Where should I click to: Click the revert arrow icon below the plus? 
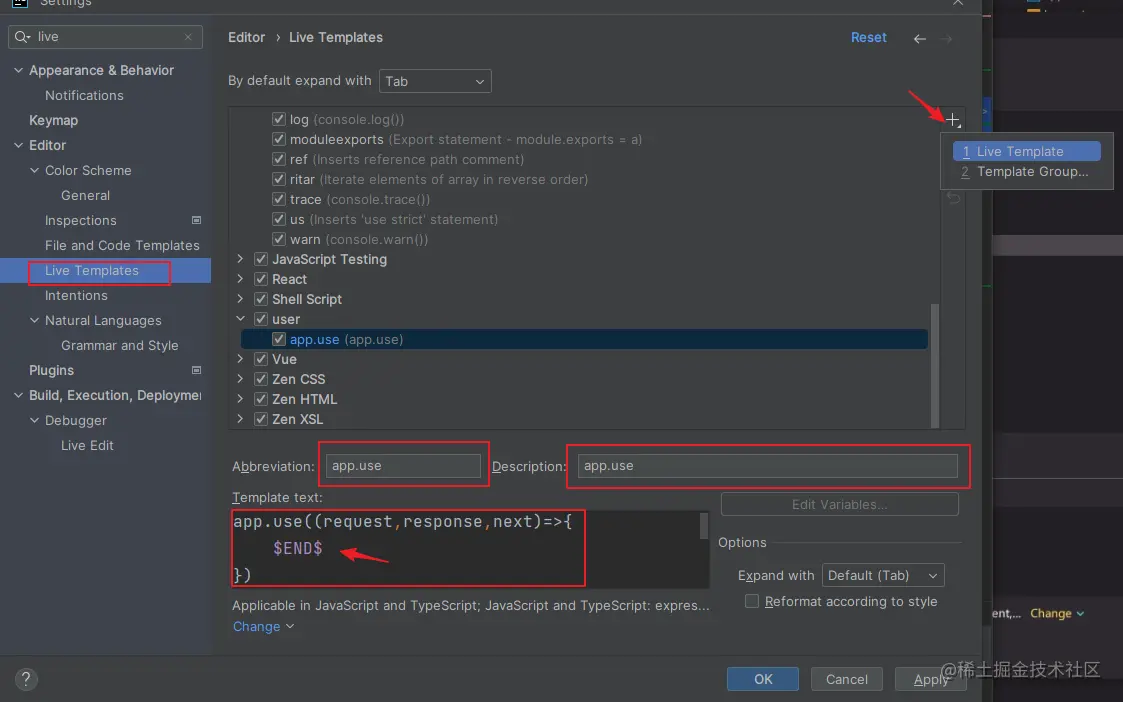click(x=953, y=198)
